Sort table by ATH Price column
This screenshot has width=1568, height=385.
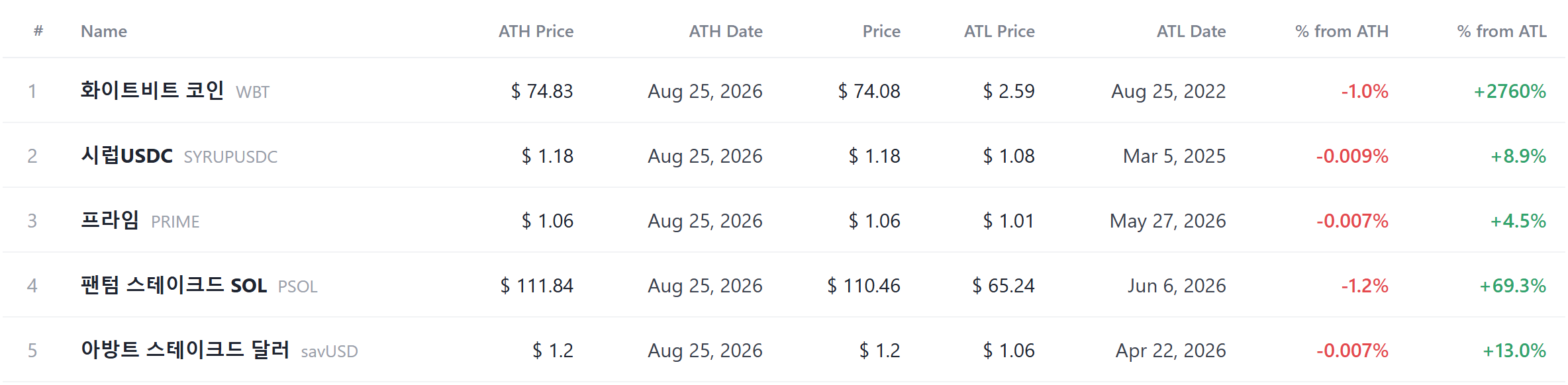point(536,31)
